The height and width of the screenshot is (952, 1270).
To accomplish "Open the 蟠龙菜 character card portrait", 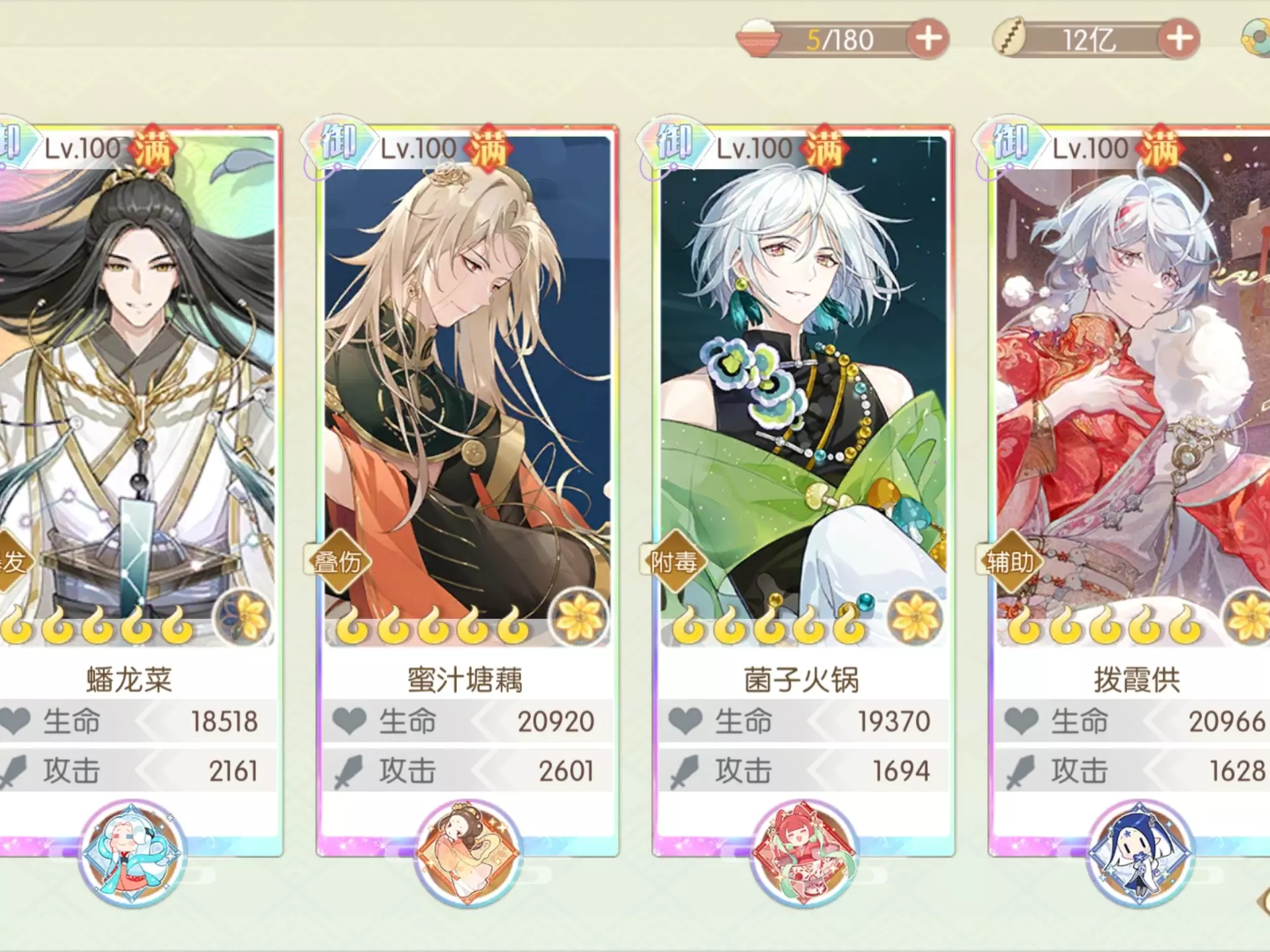I will point(137,390).
